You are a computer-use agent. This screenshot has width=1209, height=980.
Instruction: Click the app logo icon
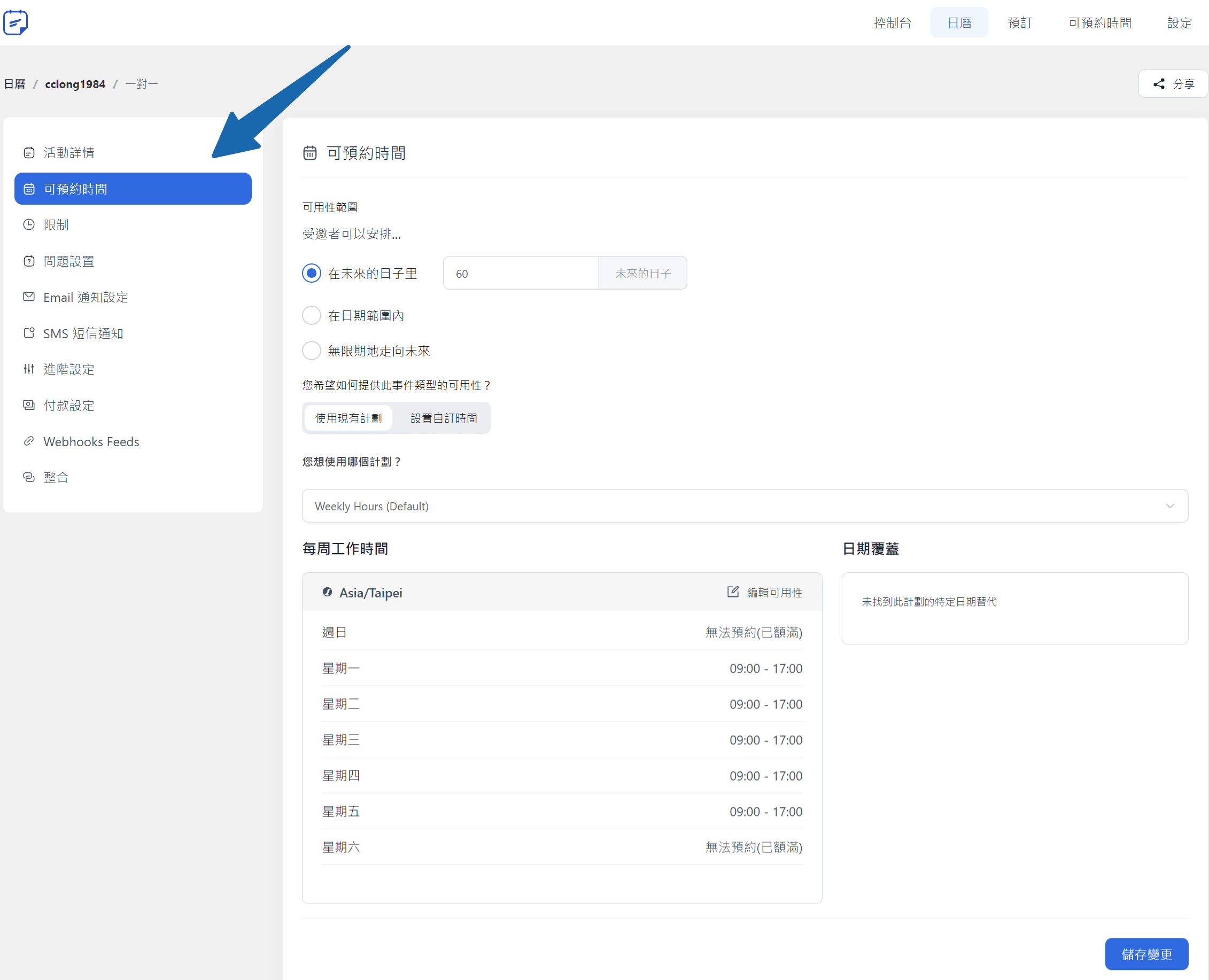(15, 22)
